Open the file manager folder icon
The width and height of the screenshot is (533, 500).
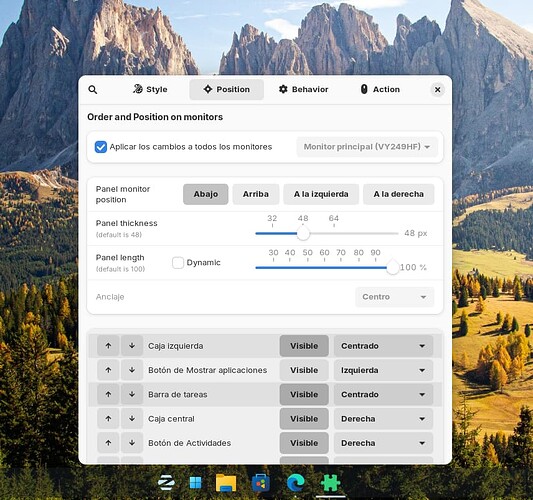click(226, 482)
